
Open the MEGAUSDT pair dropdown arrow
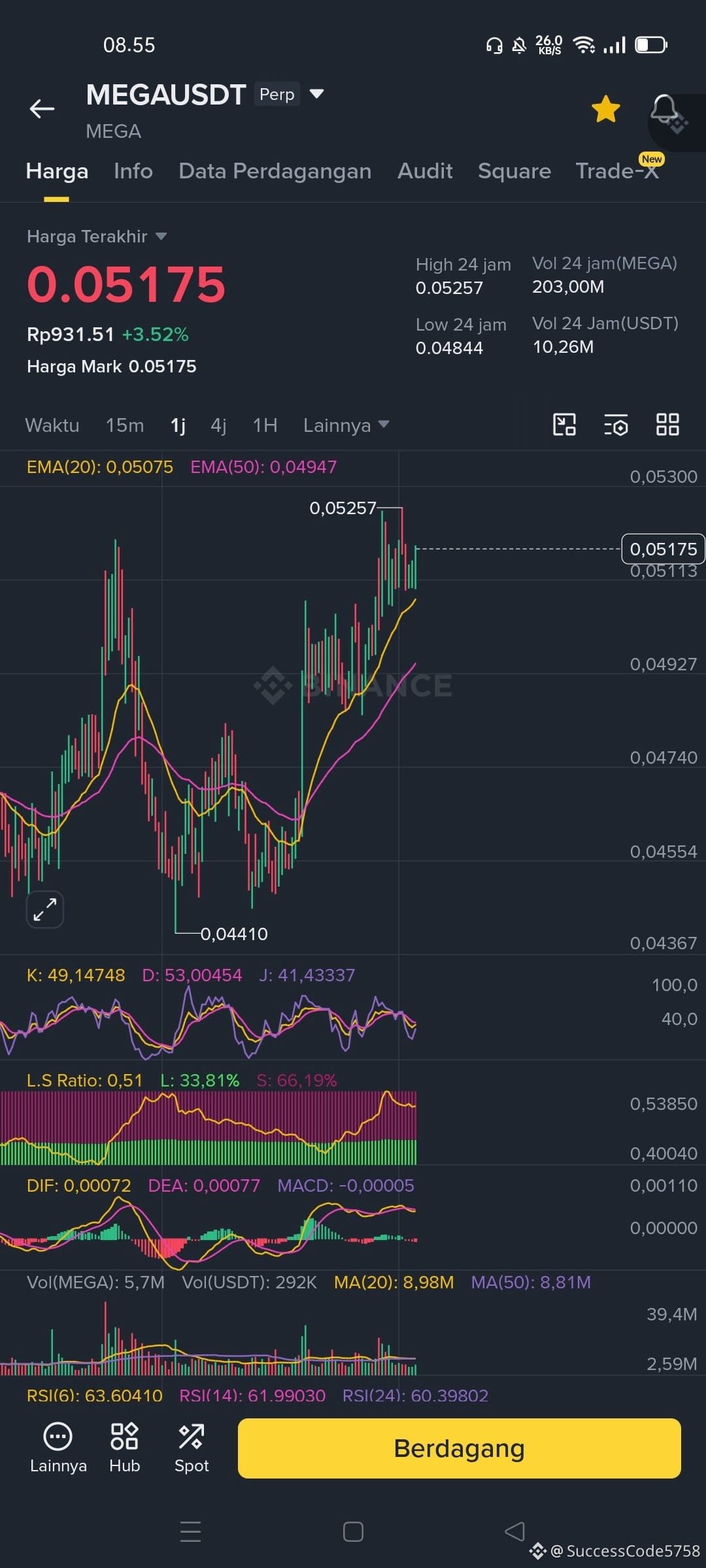(x=316, y=94)
